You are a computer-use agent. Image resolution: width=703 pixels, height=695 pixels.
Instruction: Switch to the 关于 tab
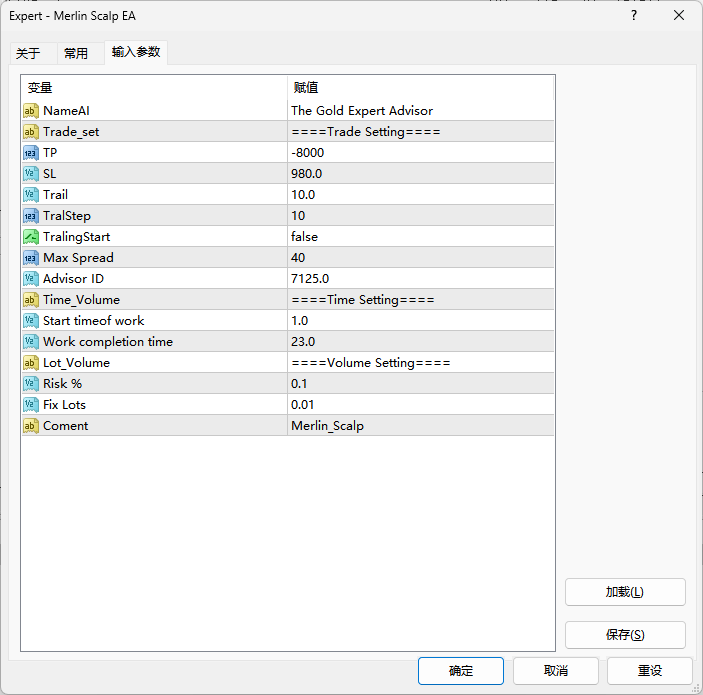point(28,54)
